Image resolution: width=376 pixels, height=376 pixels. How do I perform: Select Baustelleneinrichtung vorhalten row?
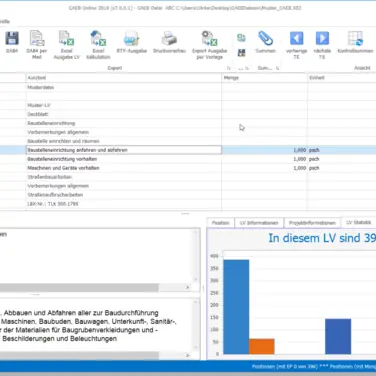[x=188, y=159]
